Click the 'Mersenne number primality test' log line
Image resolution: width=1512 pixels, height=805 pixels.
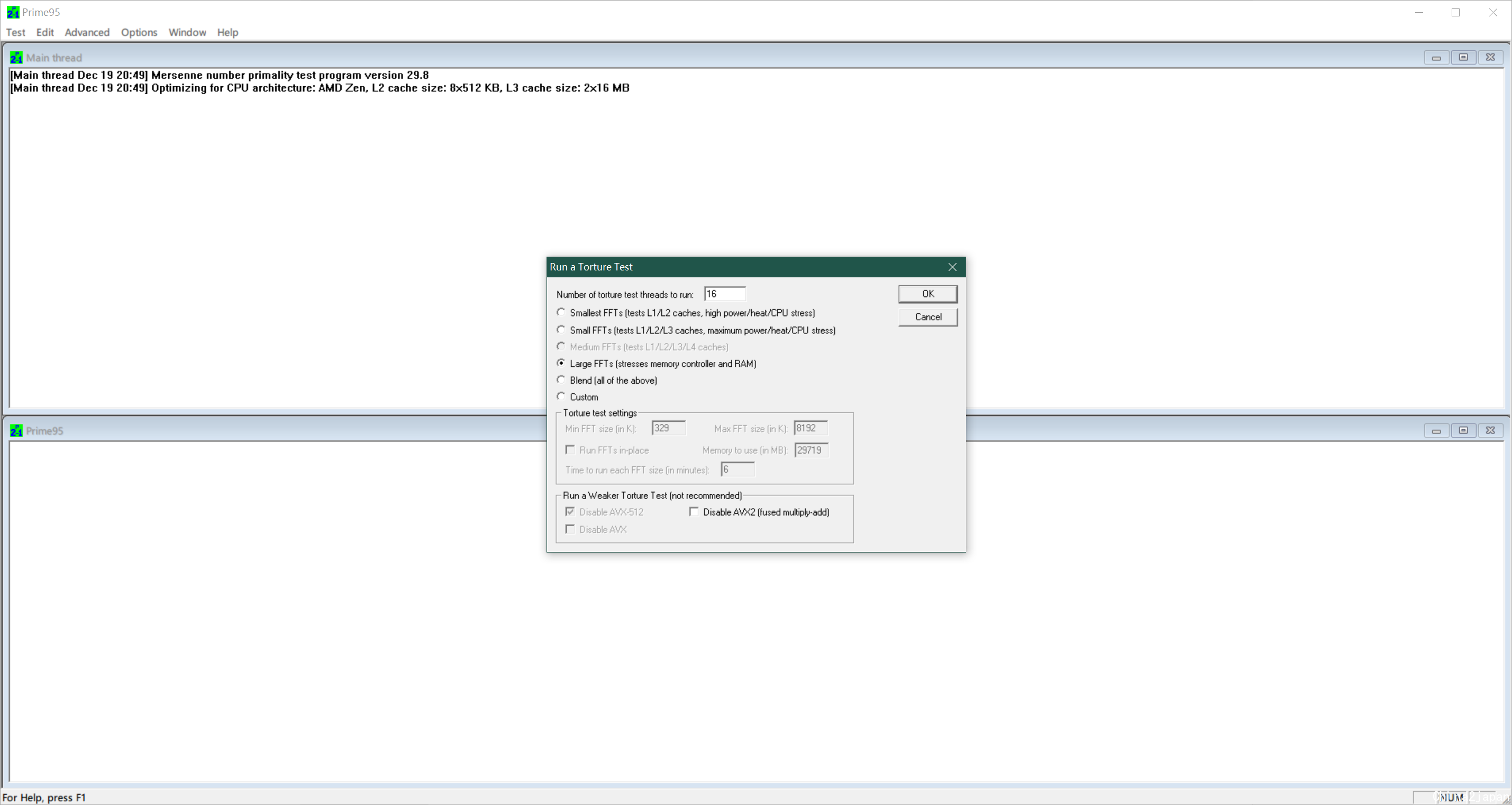220,75
